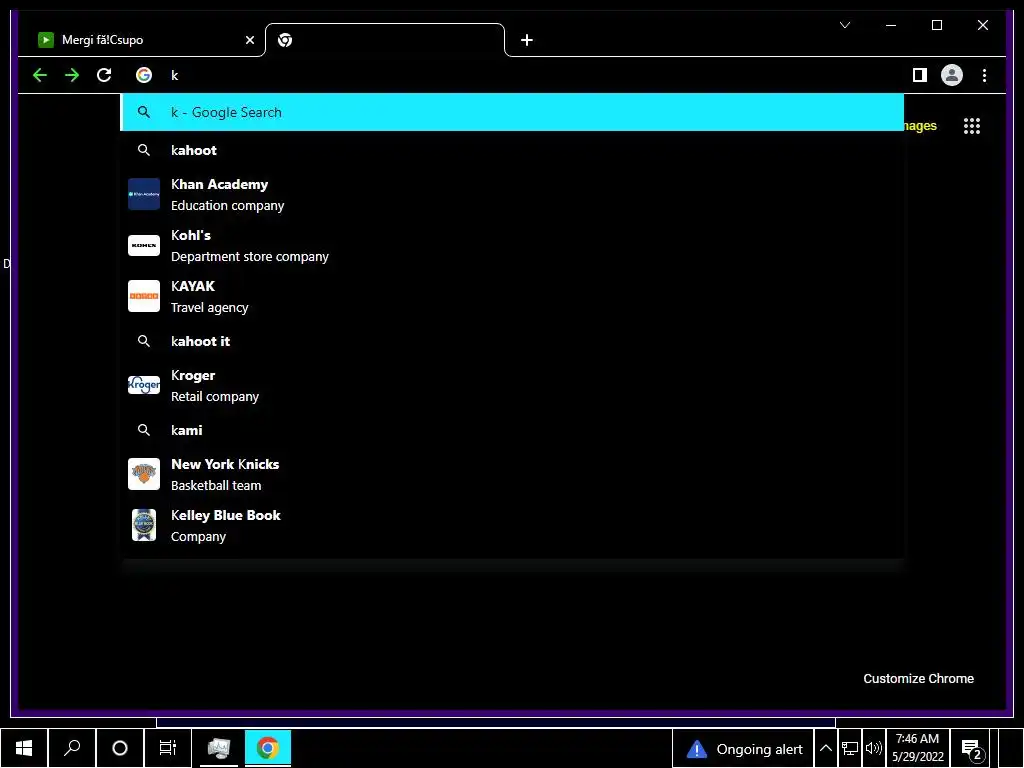Click the Khan Academy logo thumbnail
Image resolution: width=1024 pixels, height=768 pixels.
click(144, 194)
